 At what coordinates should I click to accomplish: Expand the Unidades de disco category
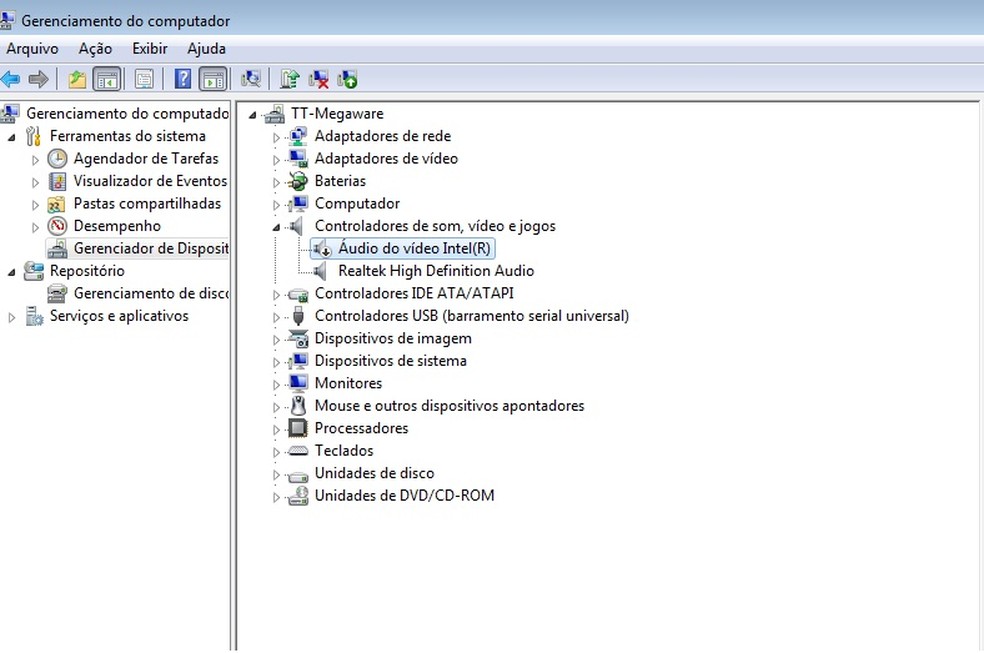click(277, 473)
